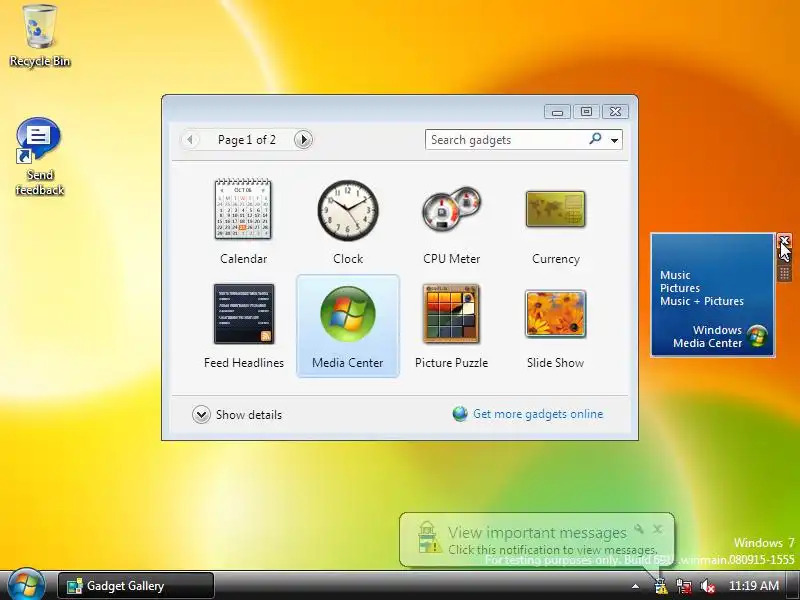Open the Start menu orb
The width and height of the screenshot is (800, 600).
(26, 585)
